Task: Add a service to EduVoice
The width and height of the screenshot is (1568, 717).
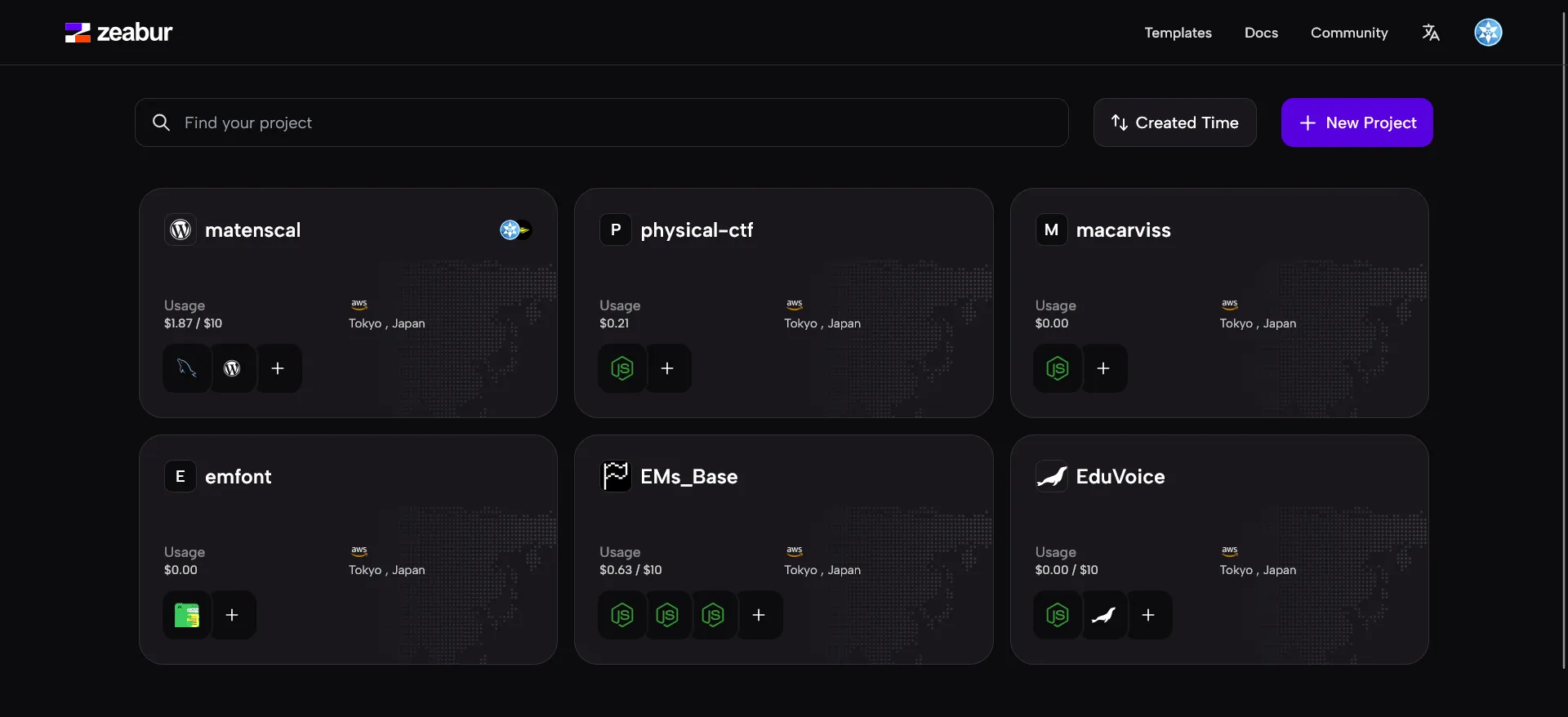Action: pyautogui.click(x=1149, y=615)
